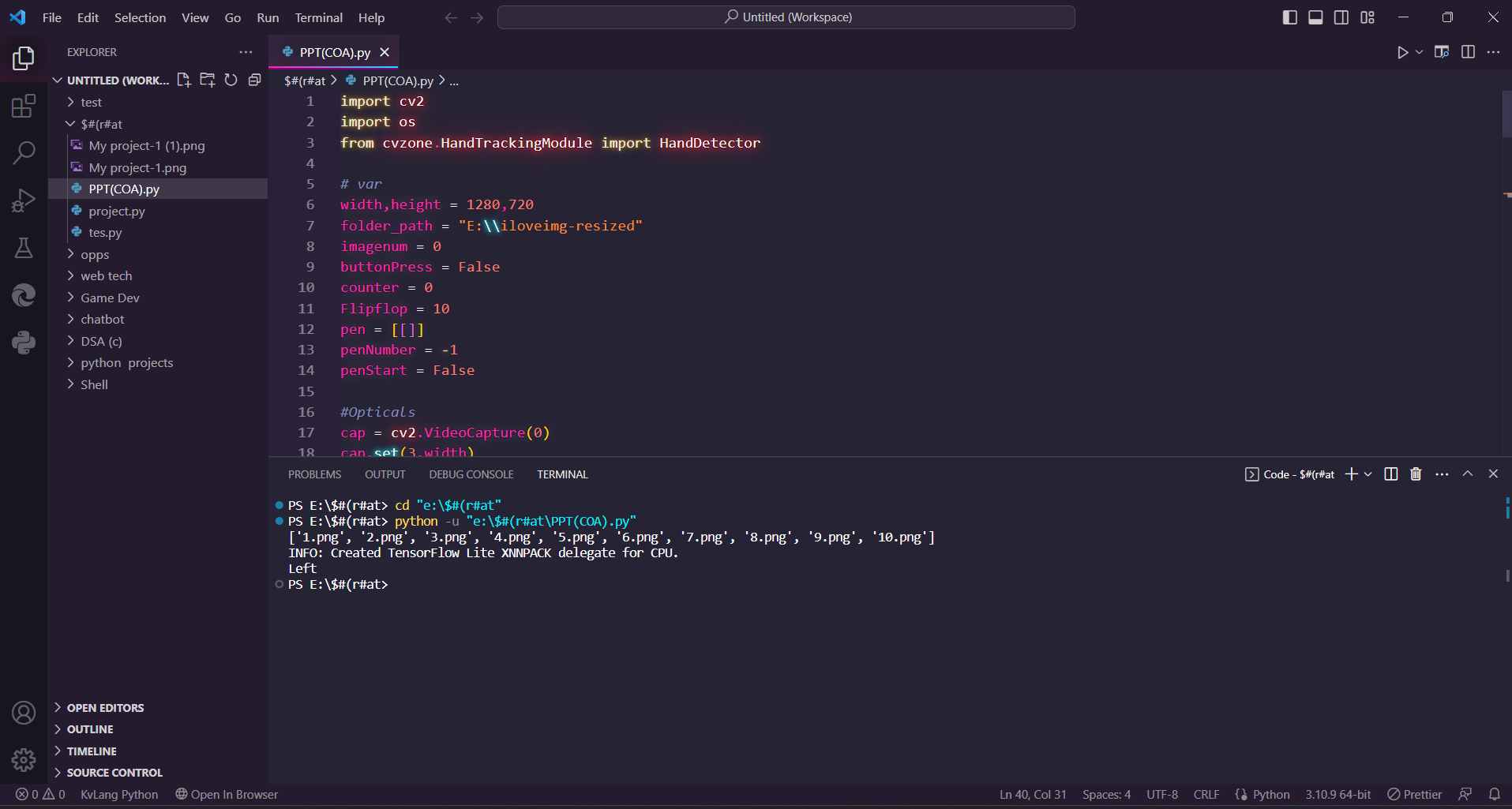Expand the chatbot folder
The image size is (1512, 809).
coord(158,319)
